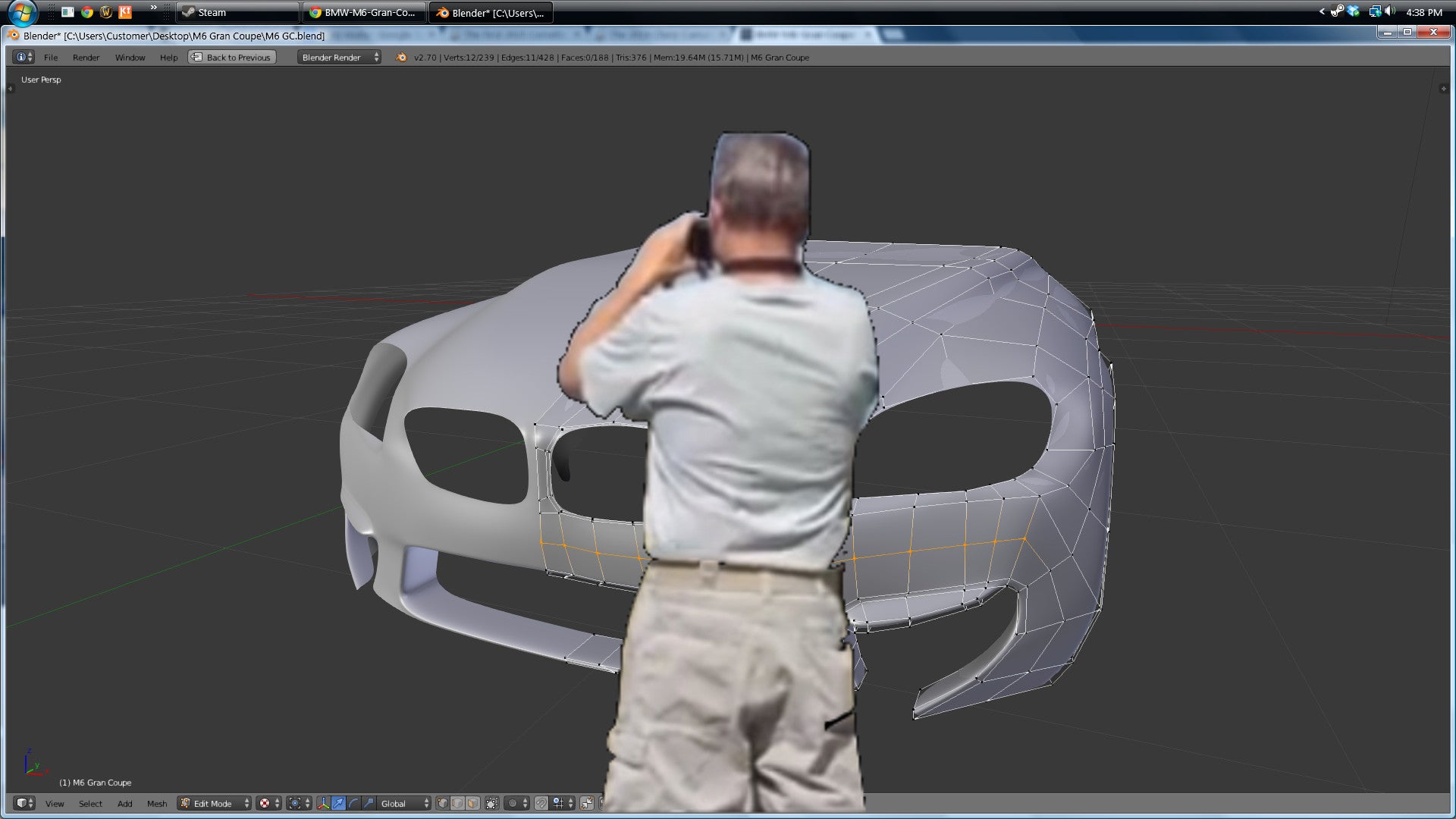Click the network tray icon
The image size is (1456, 819).
[x=1374, y=11]
